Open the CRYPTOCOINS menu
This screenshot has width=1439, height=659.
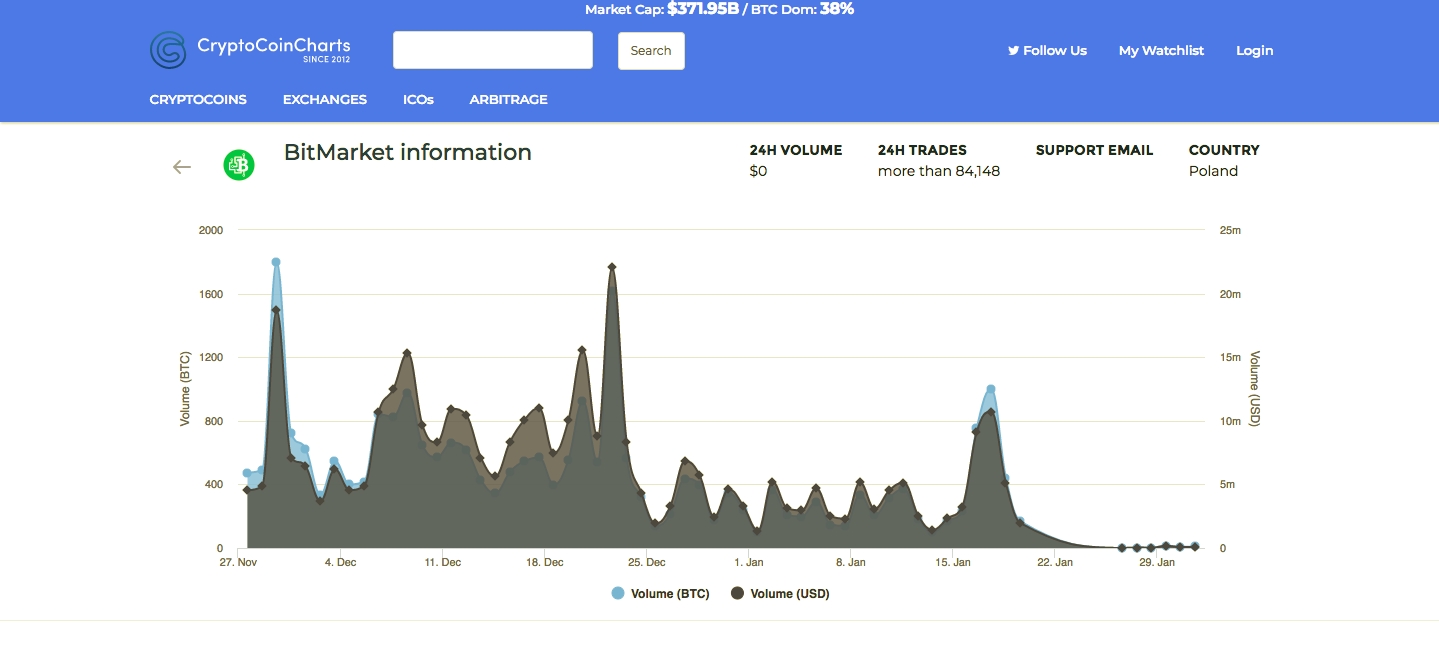198,99
